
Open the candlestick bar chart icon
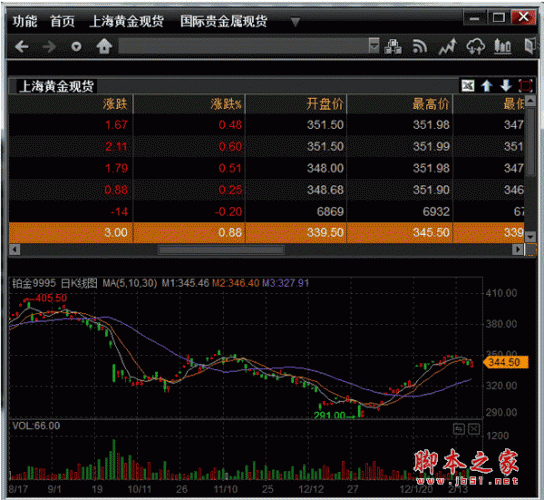point(503,46)
